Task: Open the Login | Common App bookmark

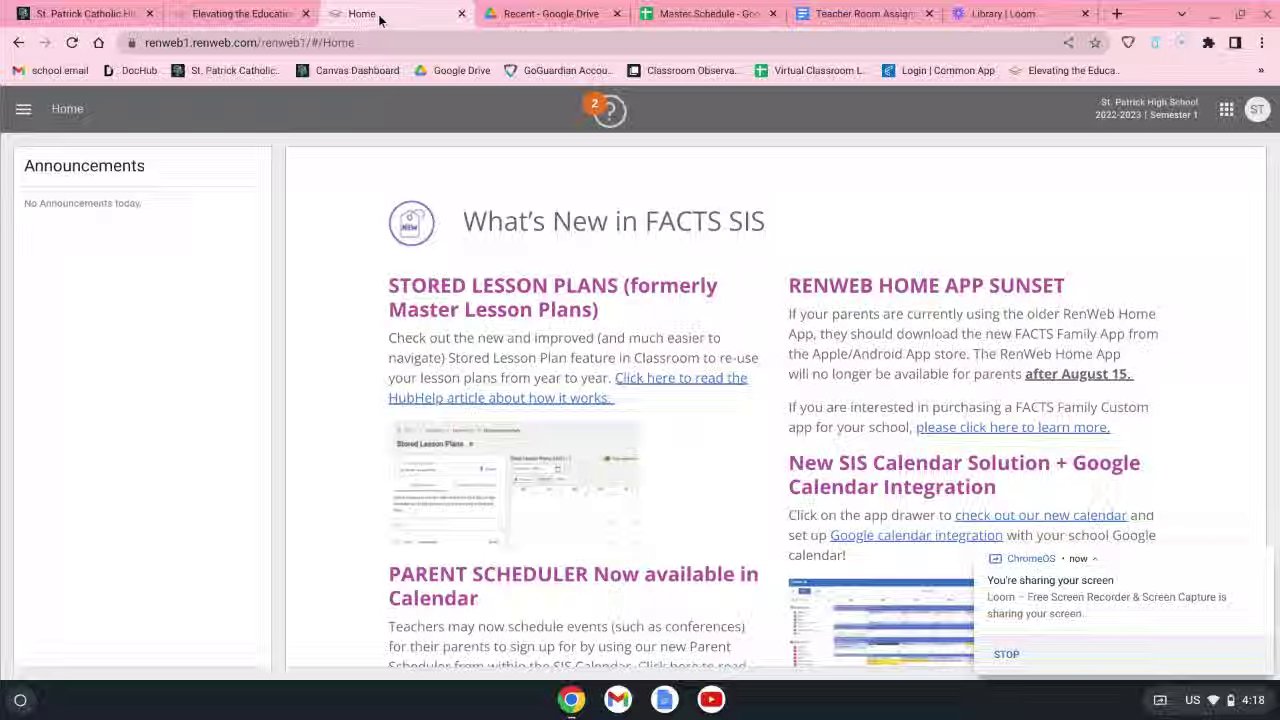Action: coord(938,71)
